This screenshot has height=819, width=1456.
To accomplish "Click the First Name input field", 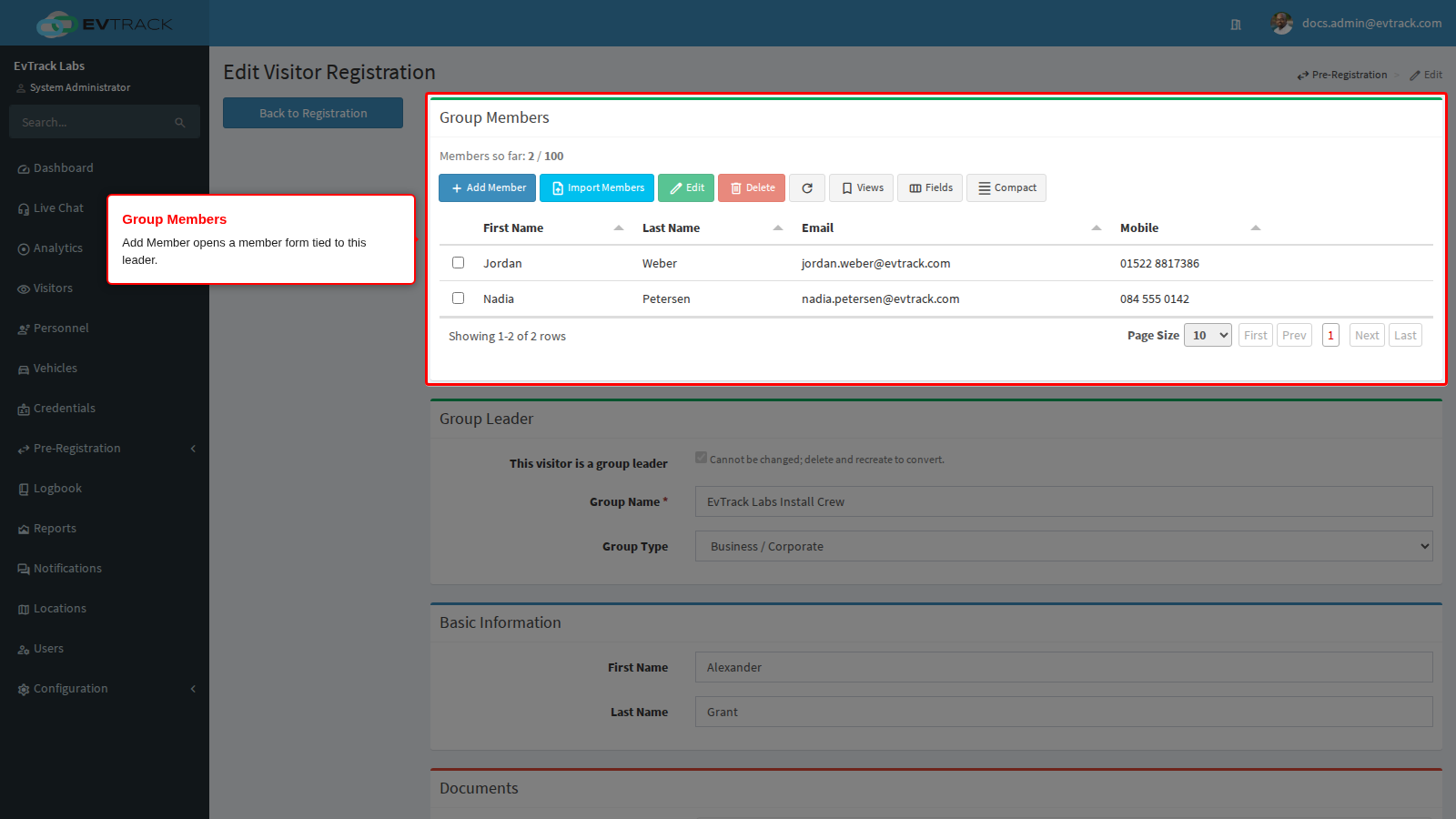I will click(1064, 667).
